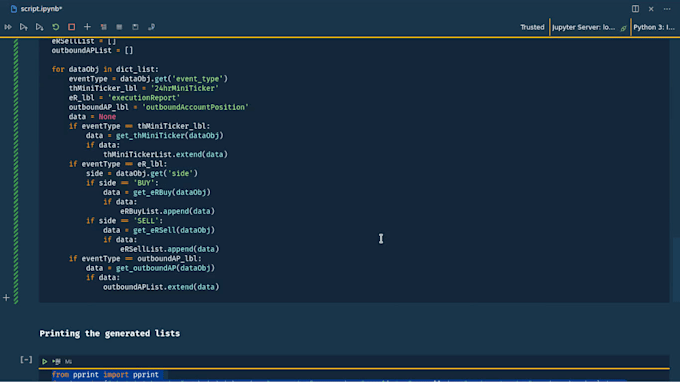This screenshot has height=382, width=680.
Task: Interrupt kernel with red stop icon
Action: click(72, 27)
